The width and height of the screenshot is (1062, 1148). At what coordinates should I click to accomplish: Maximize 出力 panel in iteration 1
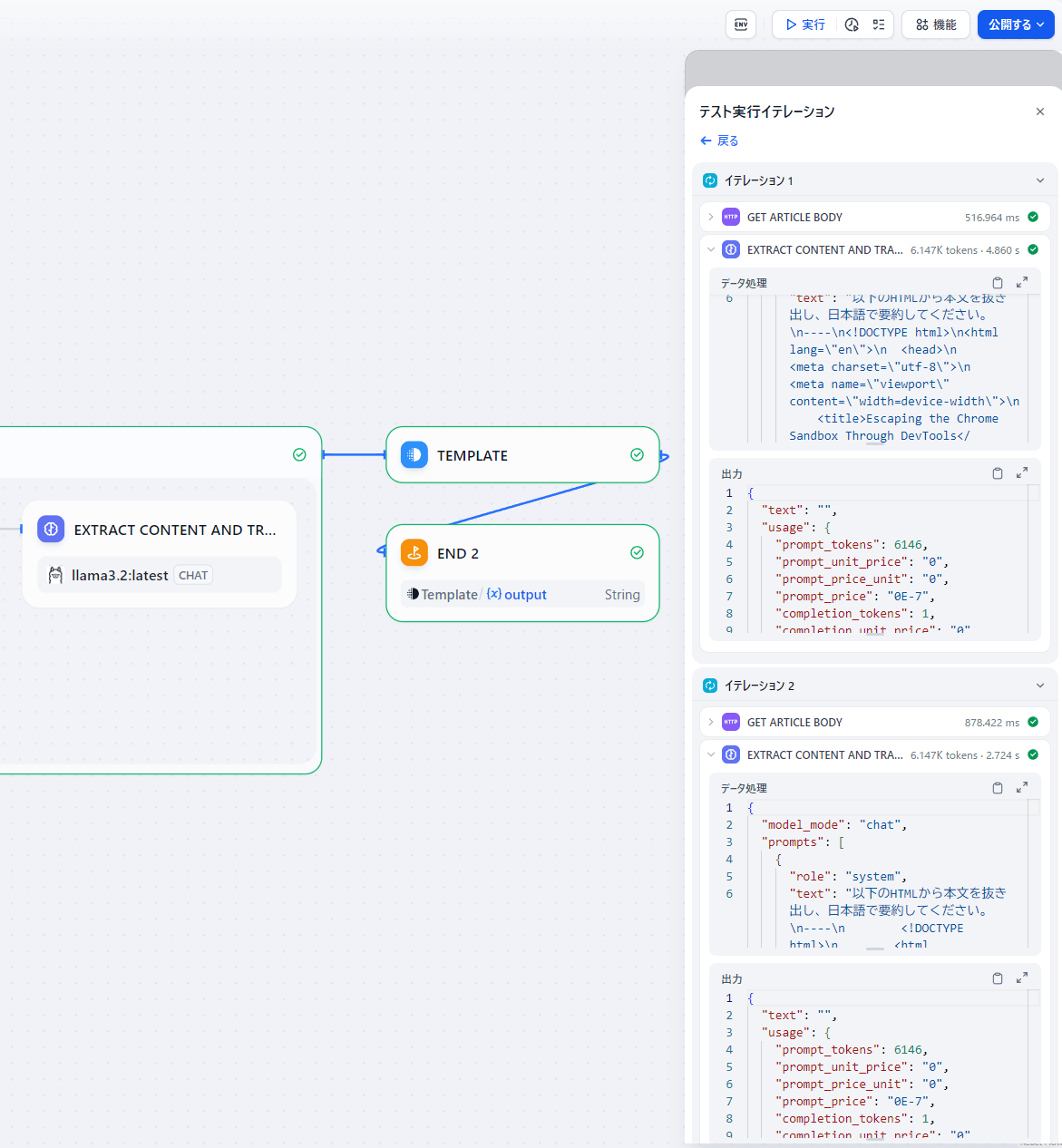pos(1022,473)
